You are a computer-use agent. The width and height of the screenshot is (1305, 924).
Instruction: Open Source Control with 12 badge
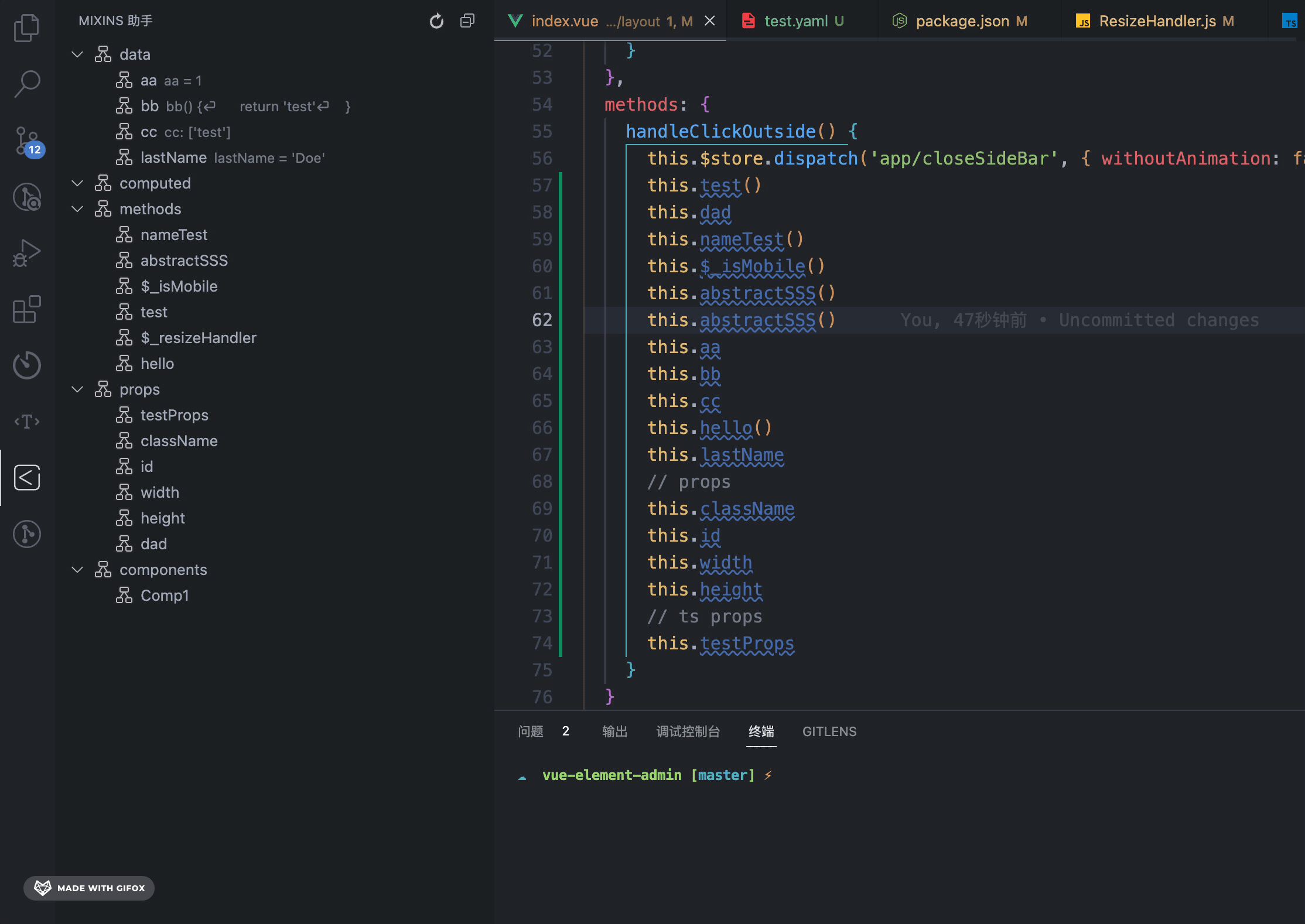click(26, 141)
